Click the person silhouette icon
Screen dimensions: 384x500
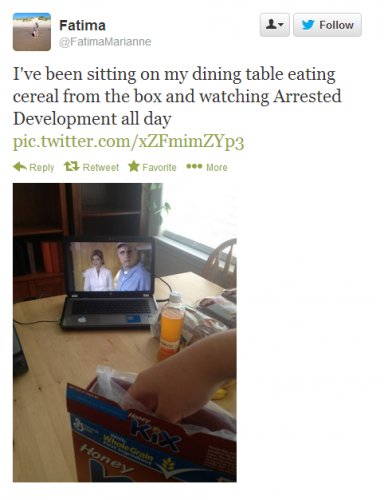(272, 24)
